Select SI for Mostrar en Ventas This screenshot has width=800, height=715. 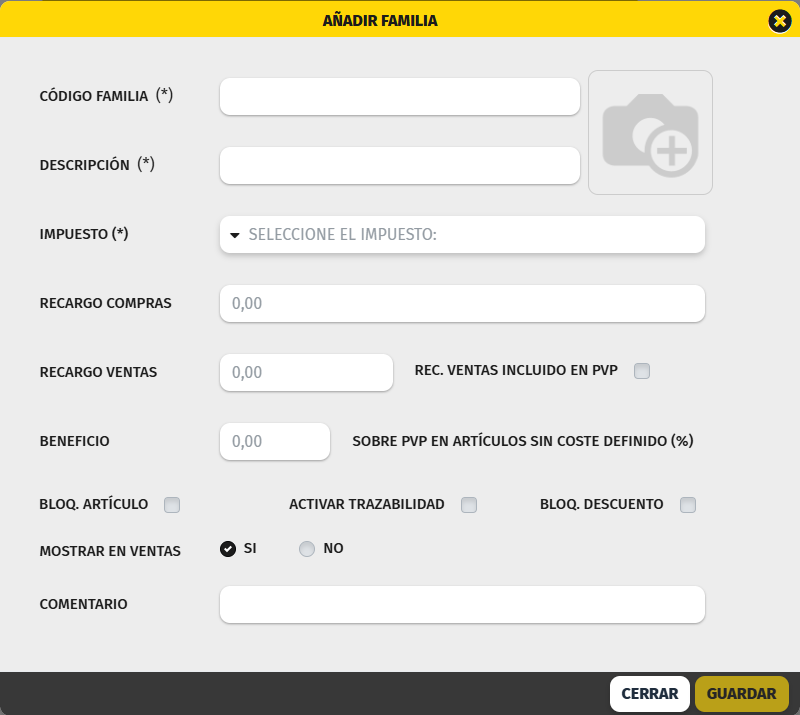click(x=228, y=549)
